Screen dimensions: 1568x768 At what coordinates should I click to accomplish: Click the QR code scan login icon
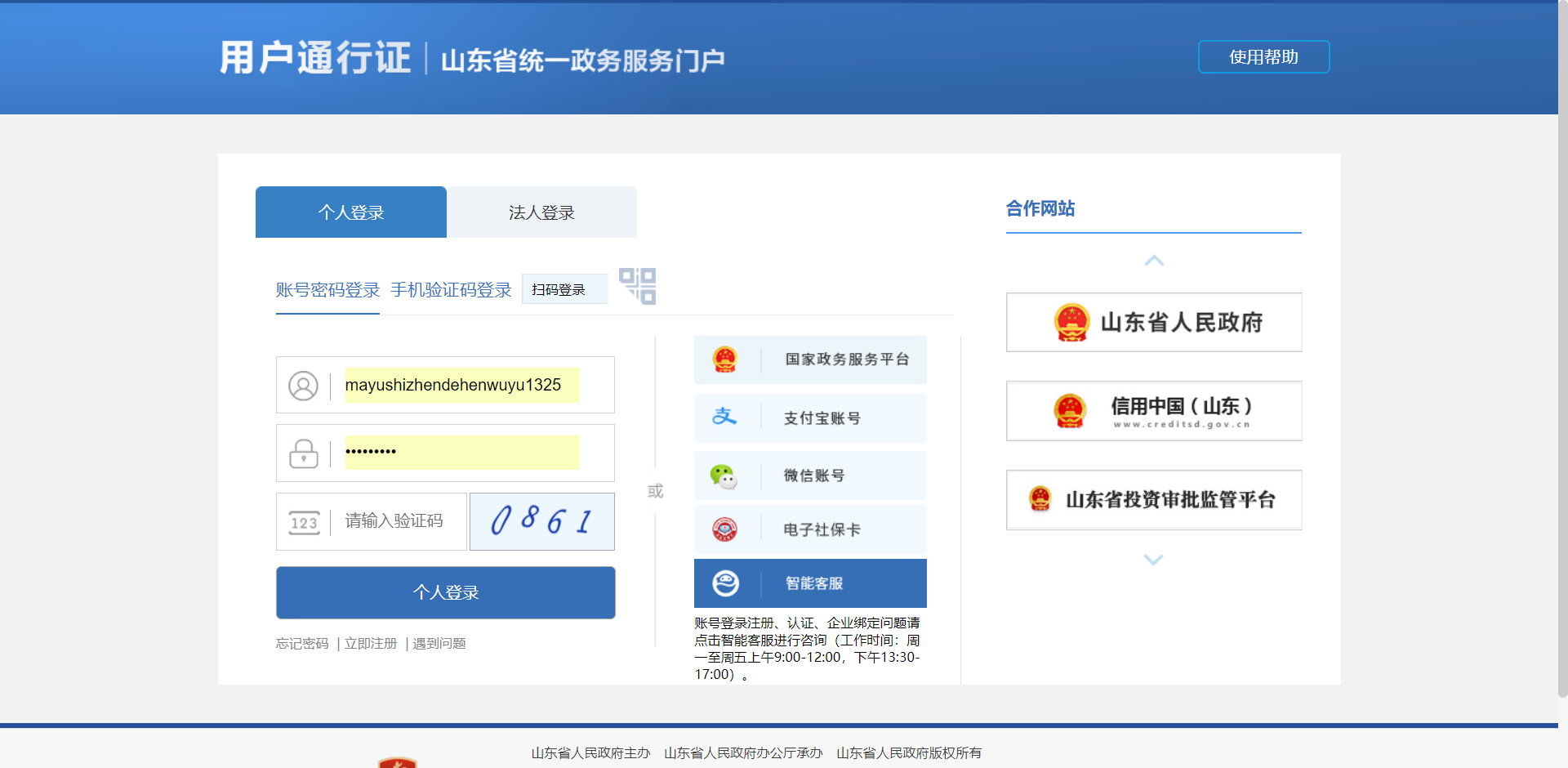pos(638,287)
